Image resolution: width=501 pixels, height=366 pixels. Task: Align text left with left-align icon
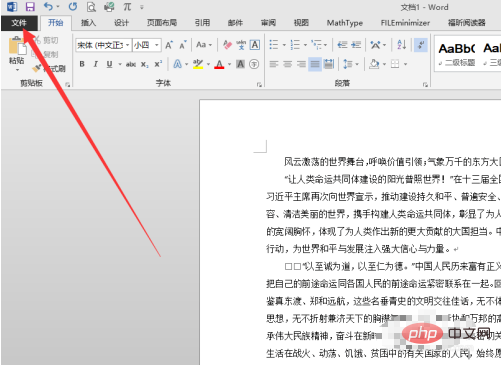(x=274, y=64)
